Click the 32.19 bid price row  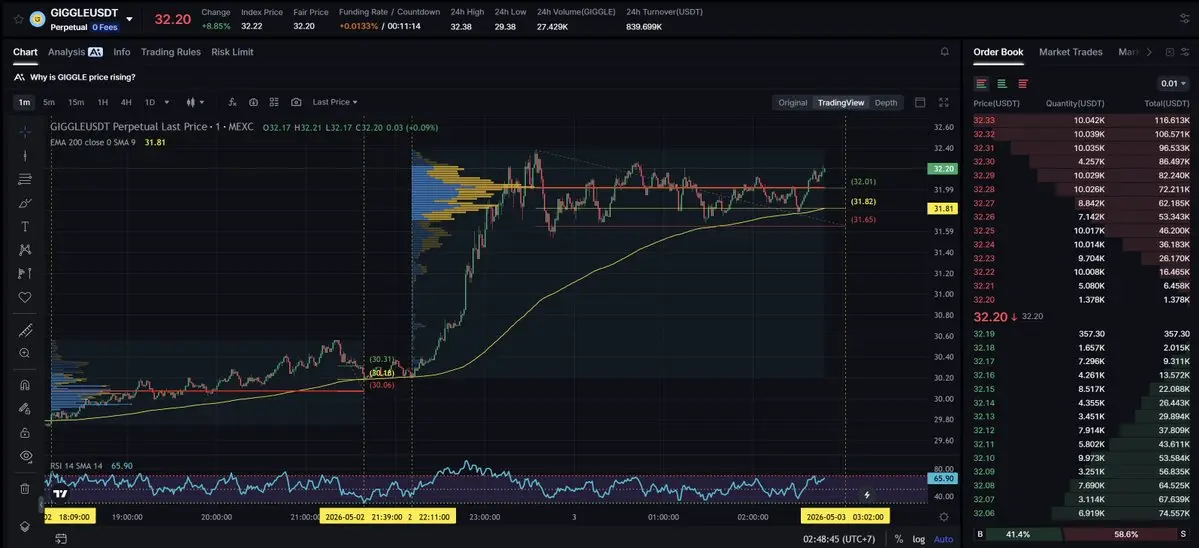pyautogui.click(x=1081, y=334)
